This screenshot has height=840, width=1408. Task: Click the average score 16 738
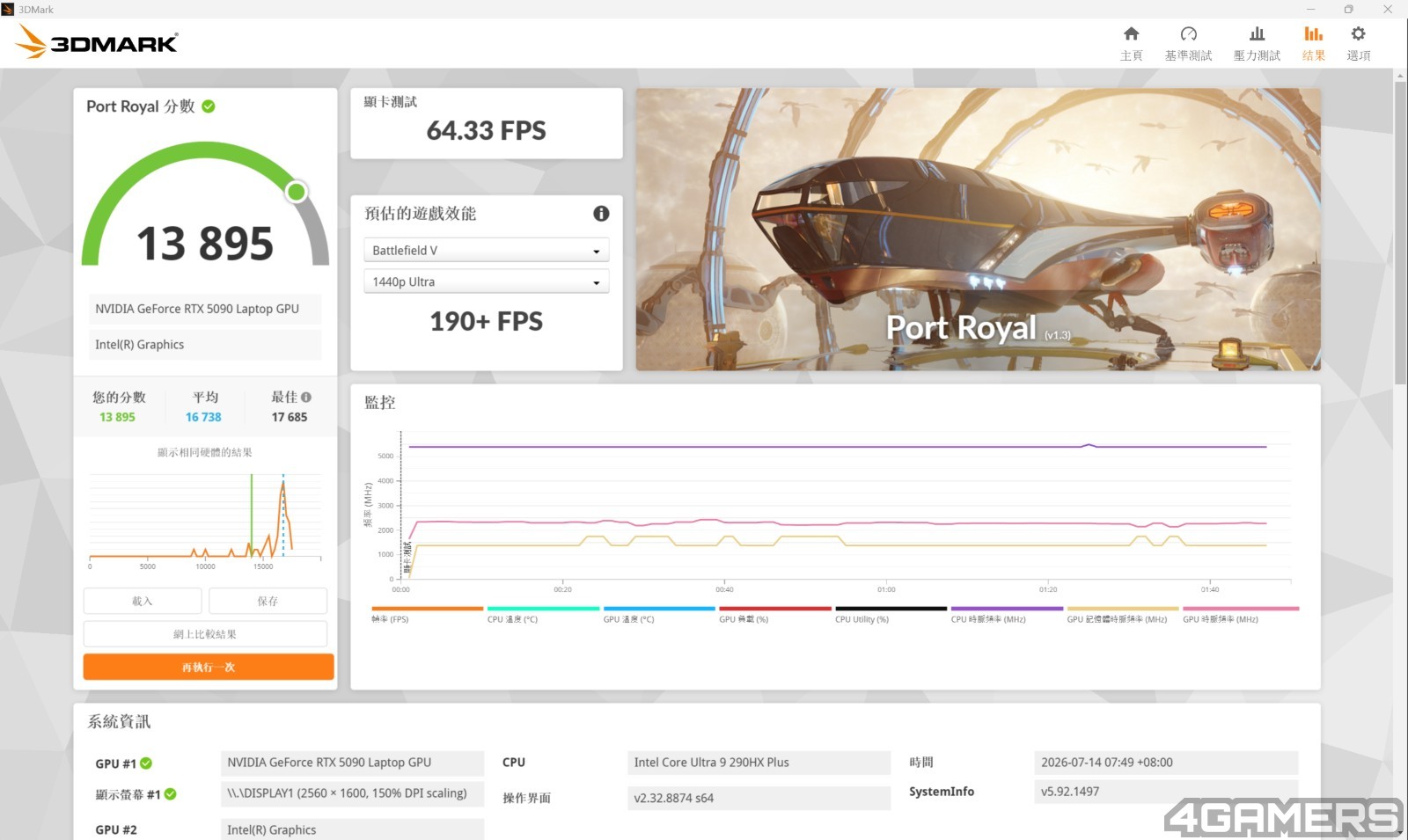(203, 417)
